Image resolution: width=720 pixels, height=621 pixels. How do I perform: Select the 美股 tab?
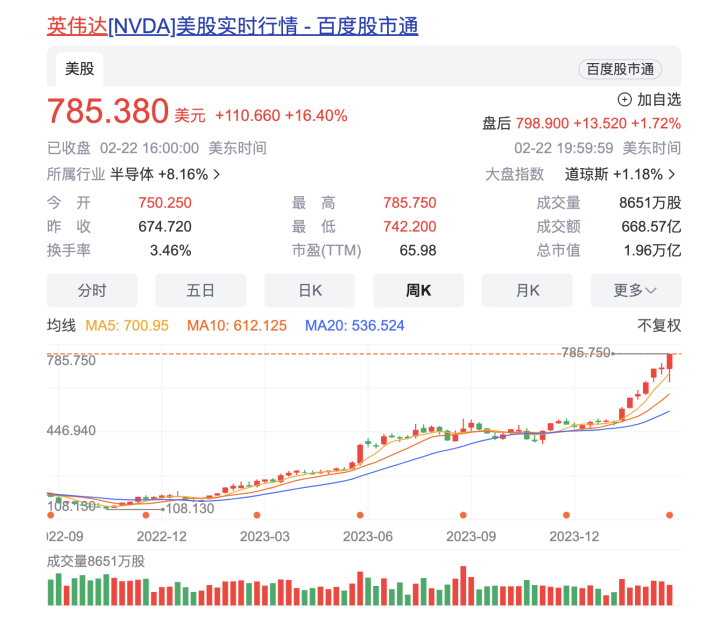pos(79,69)
